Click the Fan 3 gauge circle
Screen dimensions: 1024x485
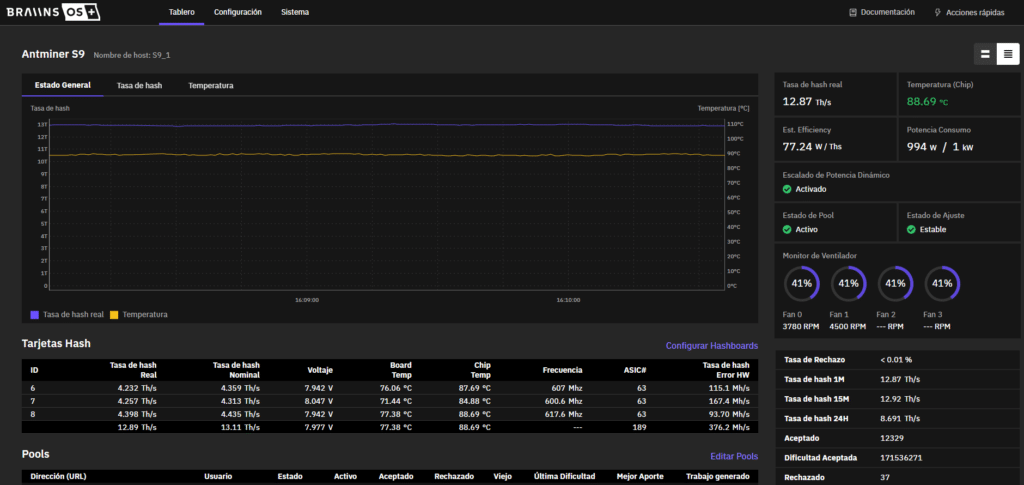pos(942,283)
